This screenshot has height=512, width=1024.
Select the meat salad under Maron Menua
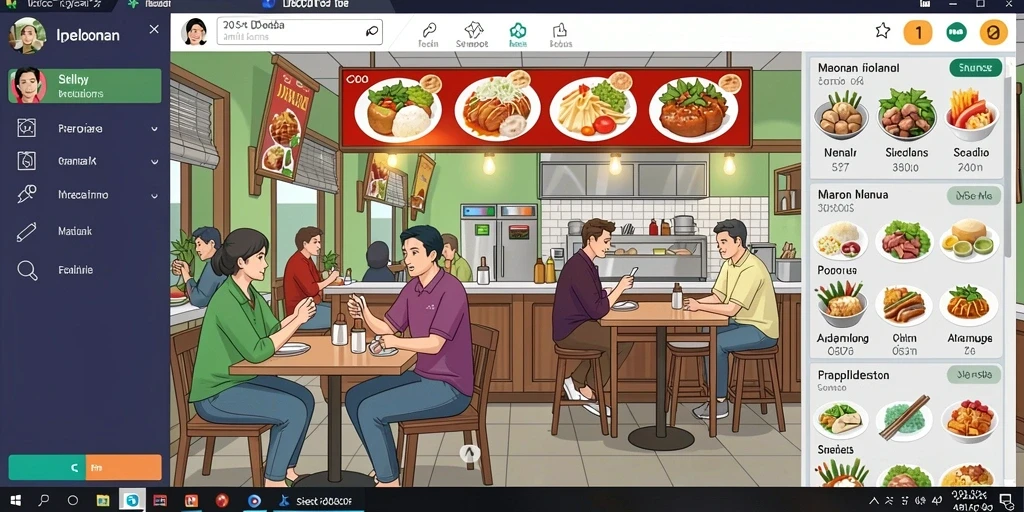(x=906, y=240)
